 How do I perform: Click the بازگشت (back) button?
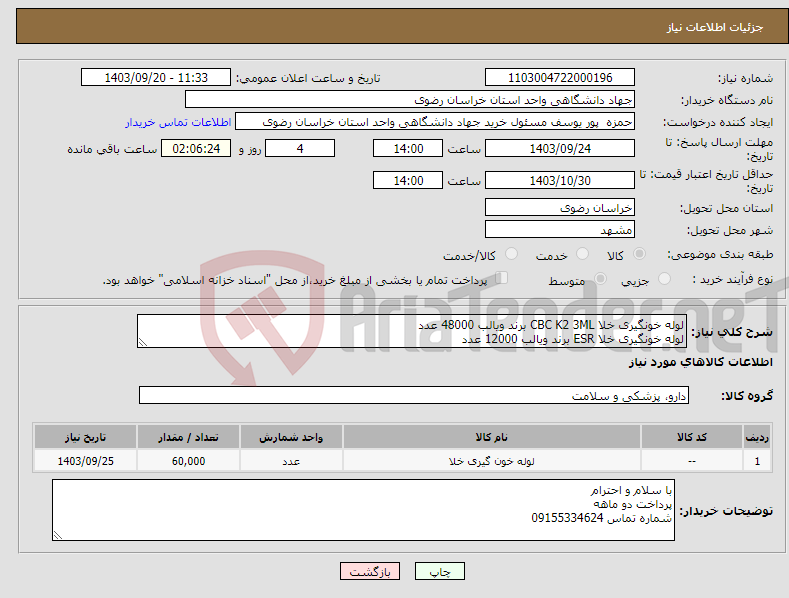[370, 571]
